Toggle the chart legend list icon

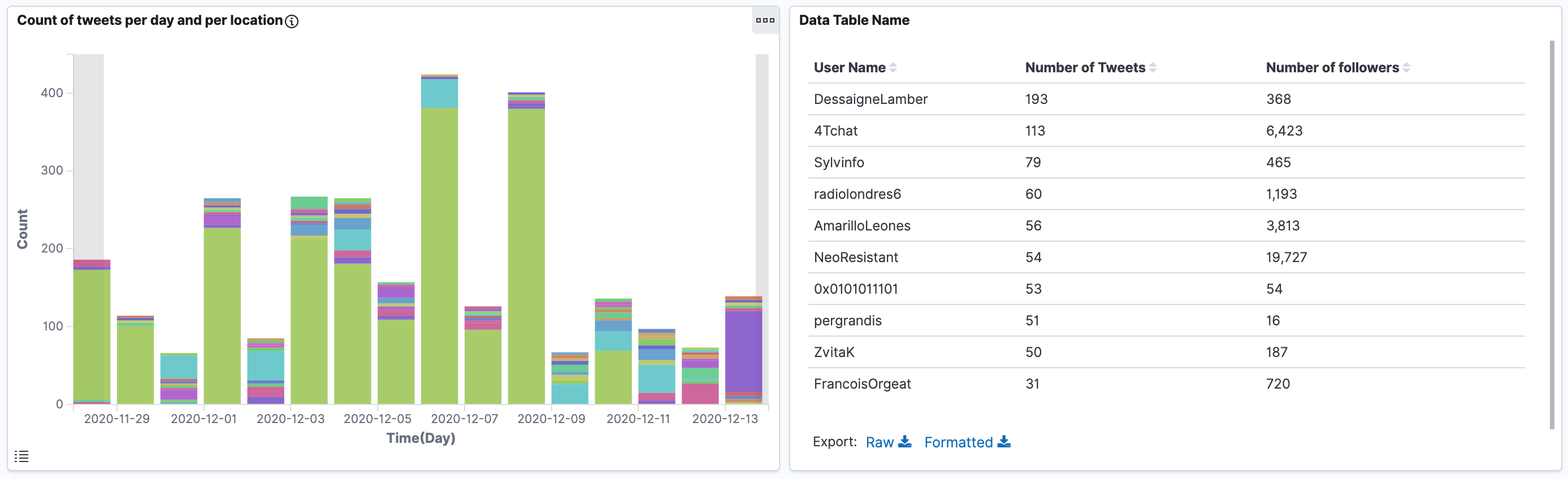point(21,456)
